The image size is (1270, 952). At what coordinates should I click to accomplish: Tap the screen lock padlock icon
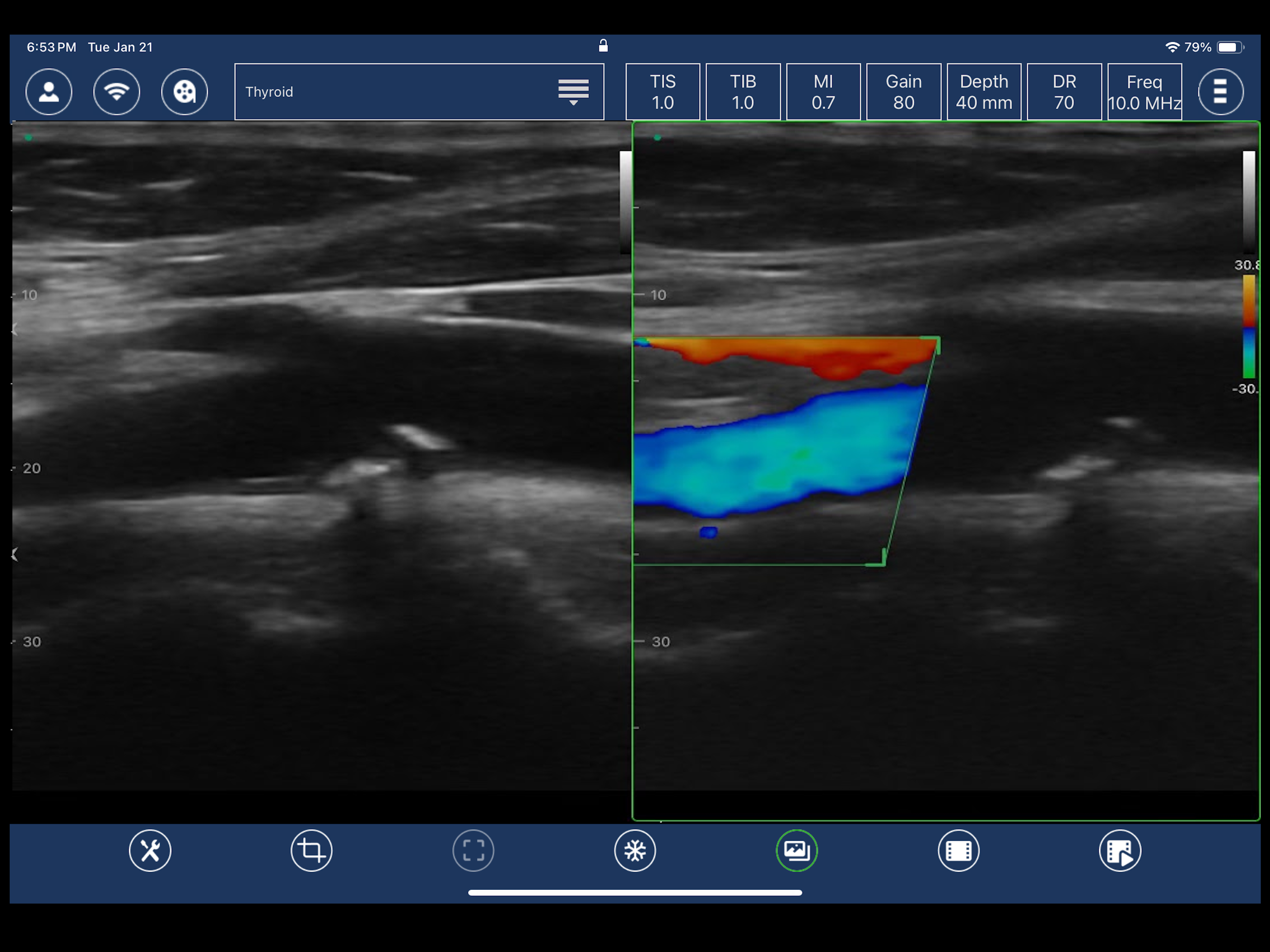pos(603,46)
